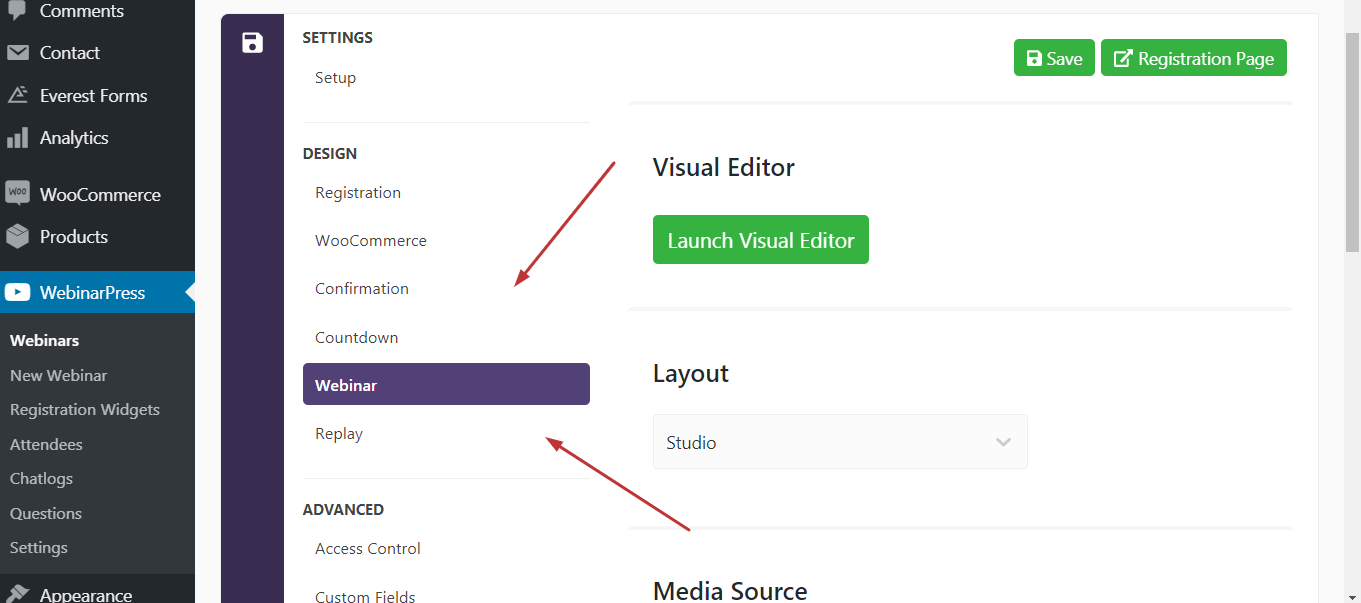Image resolution: width=1361 pixels, height=603 pixels.
Task: Click the Layout heading text
Action: [x=691, y=373]
